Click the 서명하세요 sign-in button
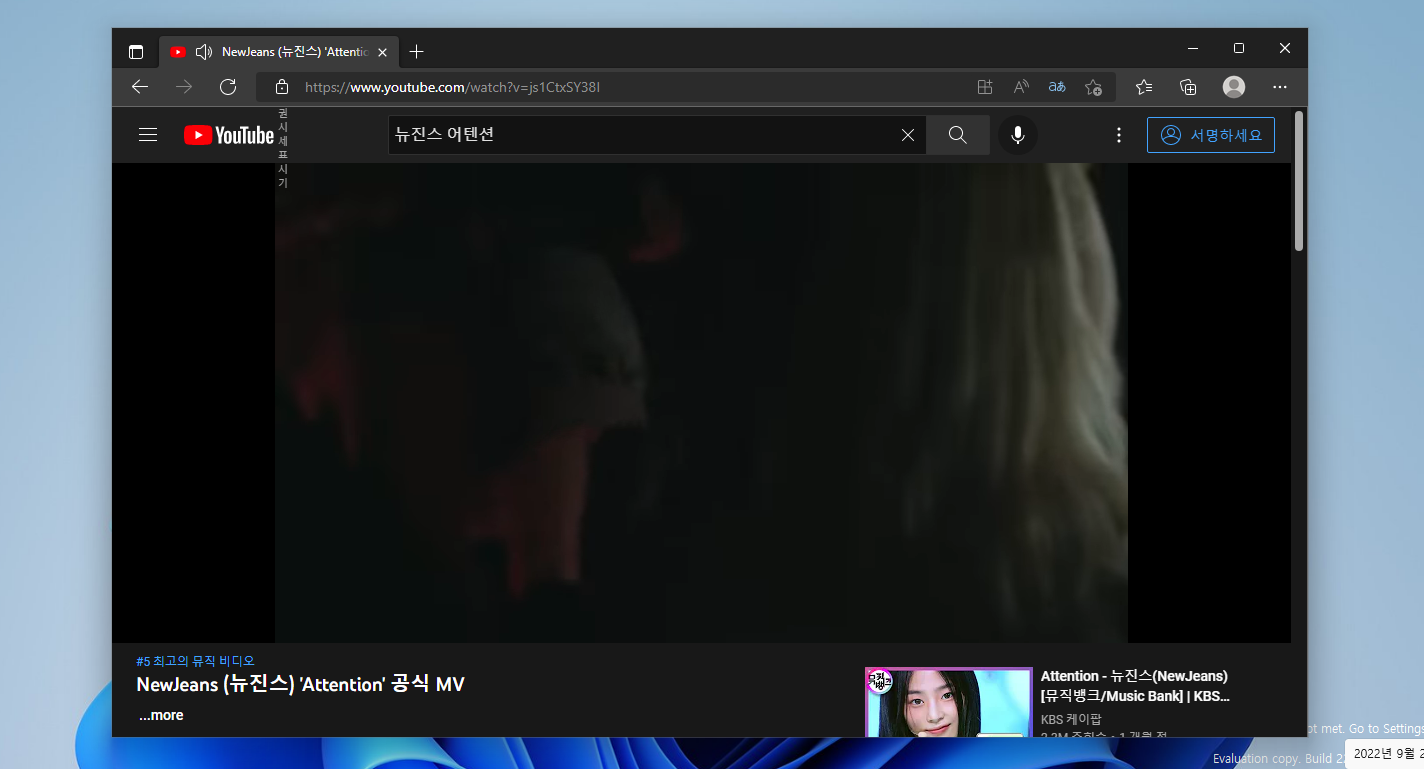 1211,135
